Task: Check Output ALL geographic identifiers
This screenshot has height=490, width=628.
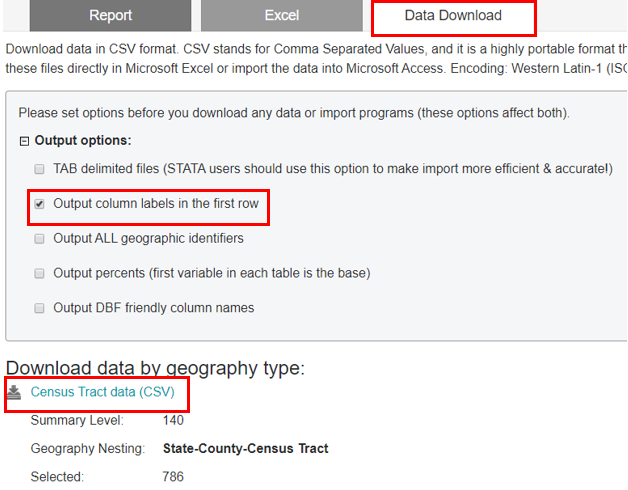Action: pyautogui.click(x=40, y=239)
